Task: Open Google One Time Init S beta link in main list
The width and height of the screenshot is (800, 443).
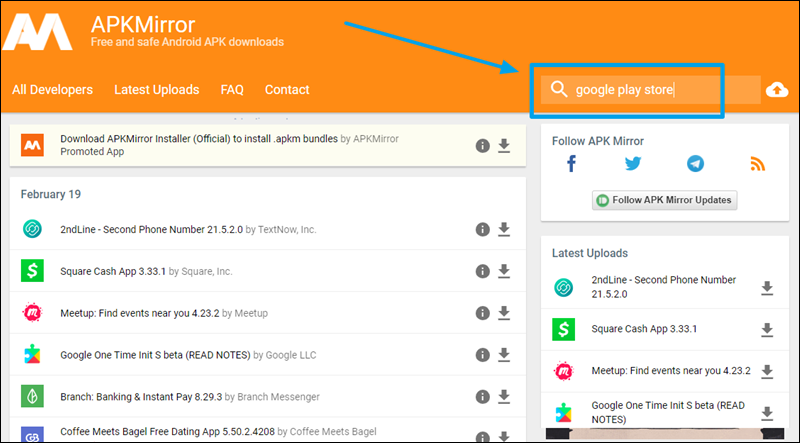Action: [x=155, y=355]
